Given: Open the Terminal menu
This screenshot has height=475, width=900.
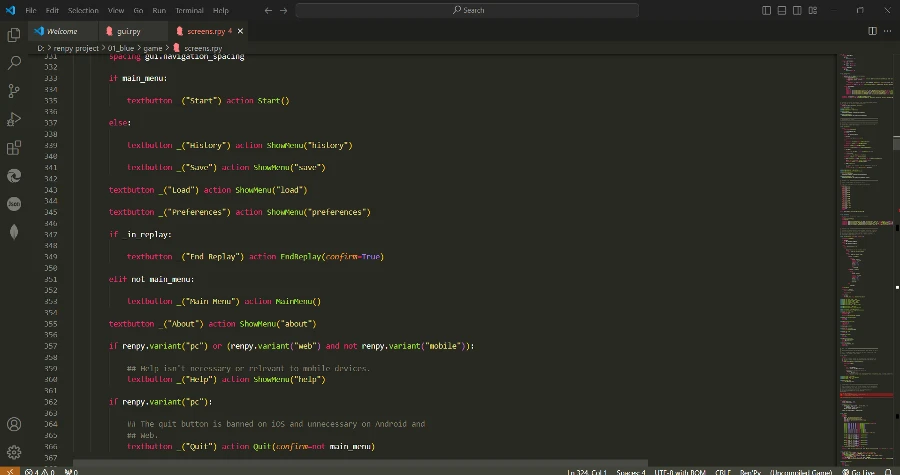Looking at the screenshot, I should pyautogui.click(x=189, y=10).
